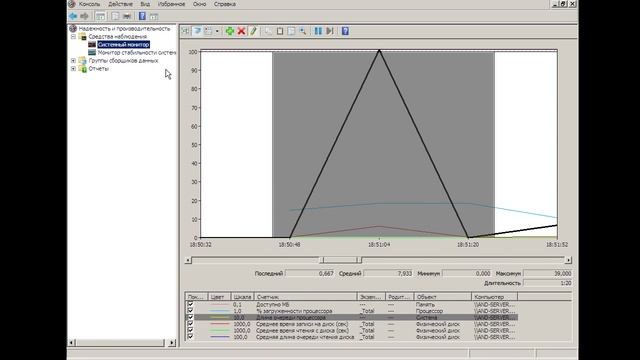Open monitor Help question icon
This screenshot has width=640, height=360.
point(345,31)
